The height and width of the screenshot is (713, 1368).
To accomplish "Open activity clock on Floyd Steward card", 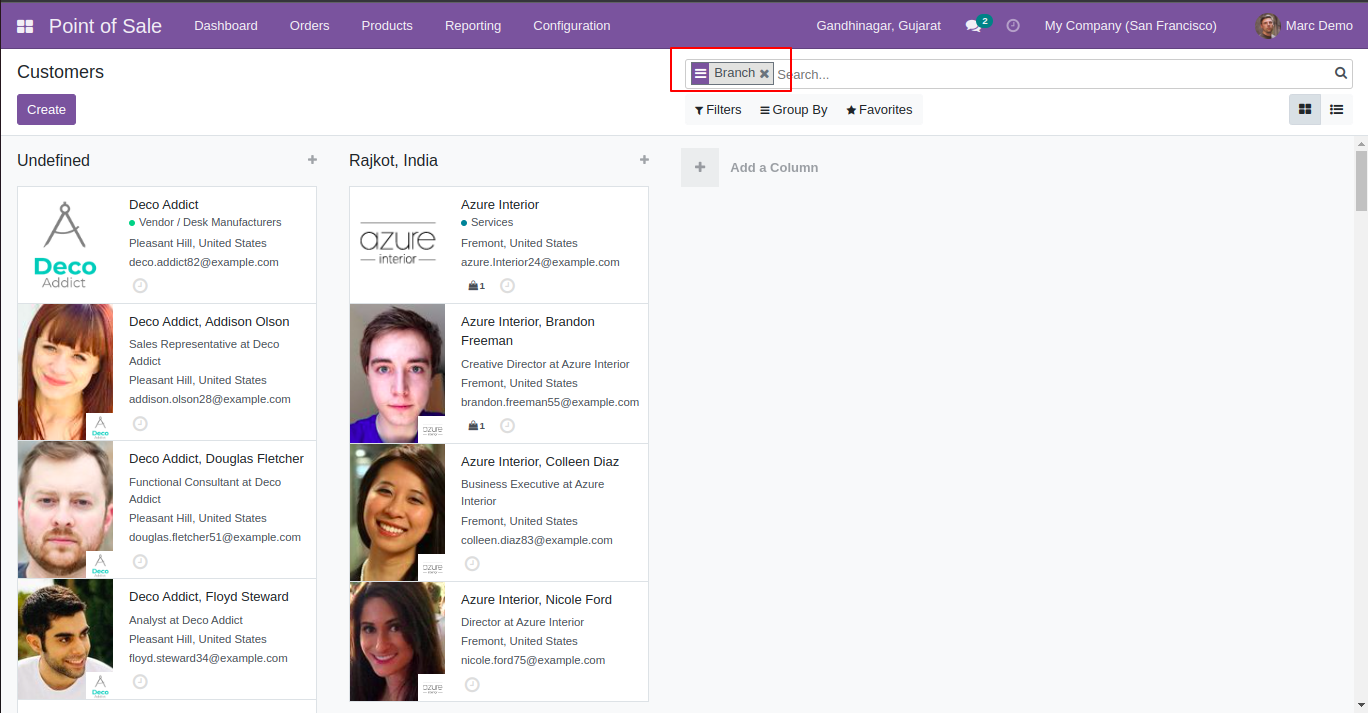I will pos(140,681).
